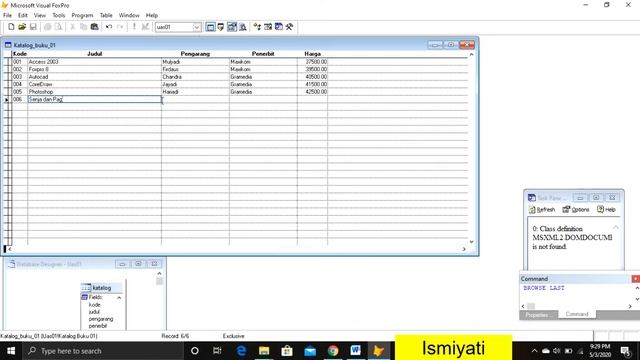The height and width of the screenshot is (360, 640).
Task: Click the Harga column header
Action: point(312,54)
